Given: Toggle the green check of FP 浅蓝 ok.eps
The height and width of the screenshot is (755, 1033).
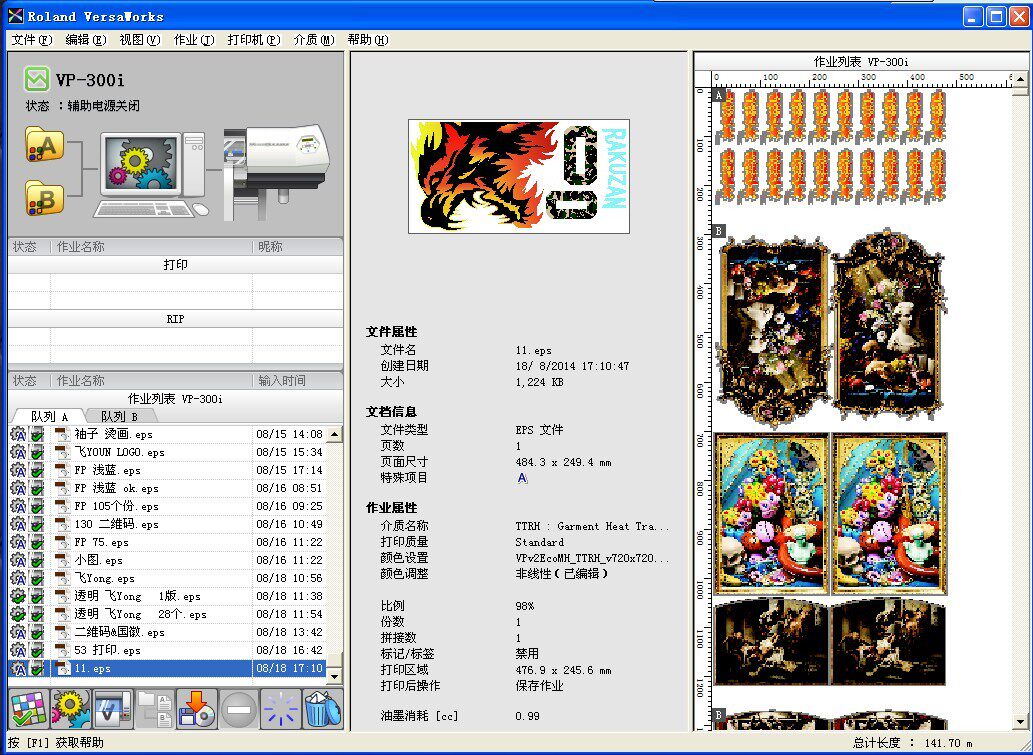Looking at the screenshot, I should click(x=38, y=488).
